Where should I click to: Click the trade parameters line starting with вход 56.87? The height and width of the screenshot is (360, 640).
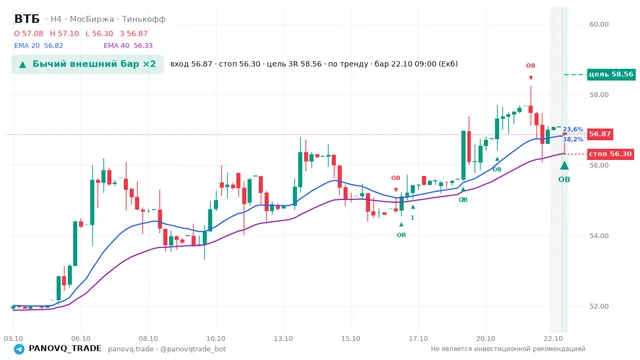[314, 64]
